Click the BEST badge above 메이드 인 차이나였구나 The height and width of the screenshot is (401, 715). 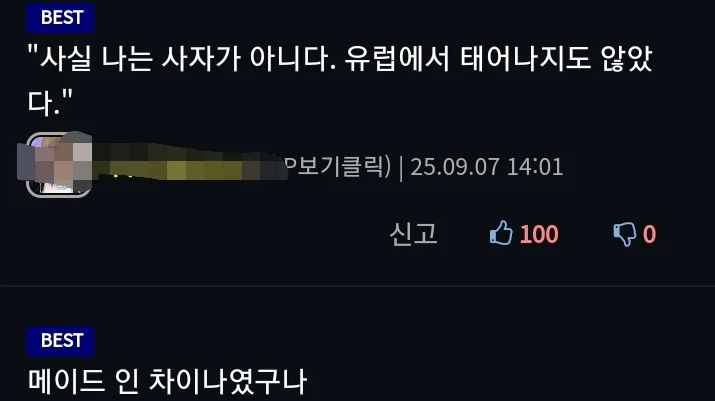click(x=60, y=340)
